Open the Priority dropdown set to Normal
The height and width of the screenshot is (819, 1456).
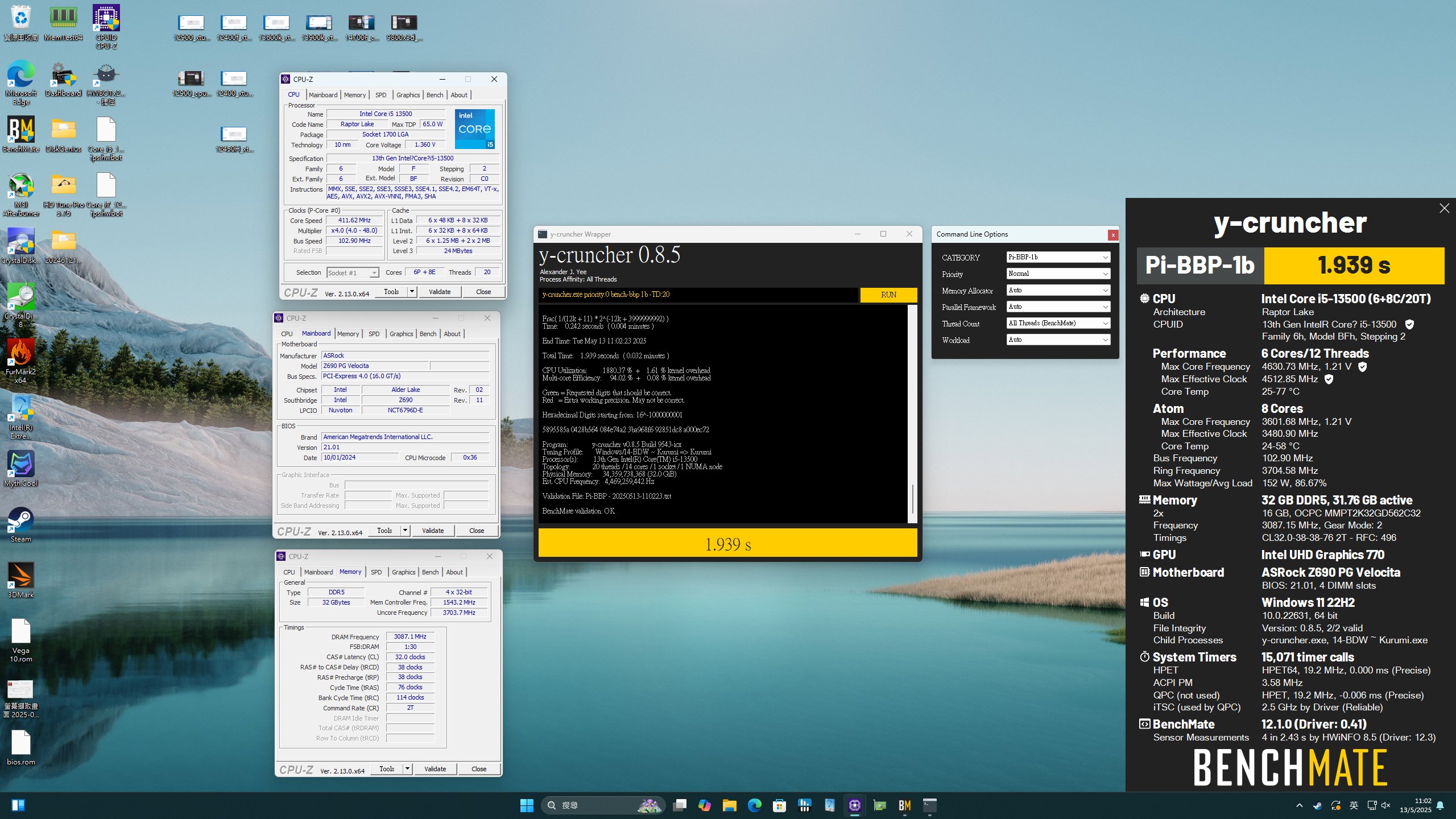(1058, 274)
